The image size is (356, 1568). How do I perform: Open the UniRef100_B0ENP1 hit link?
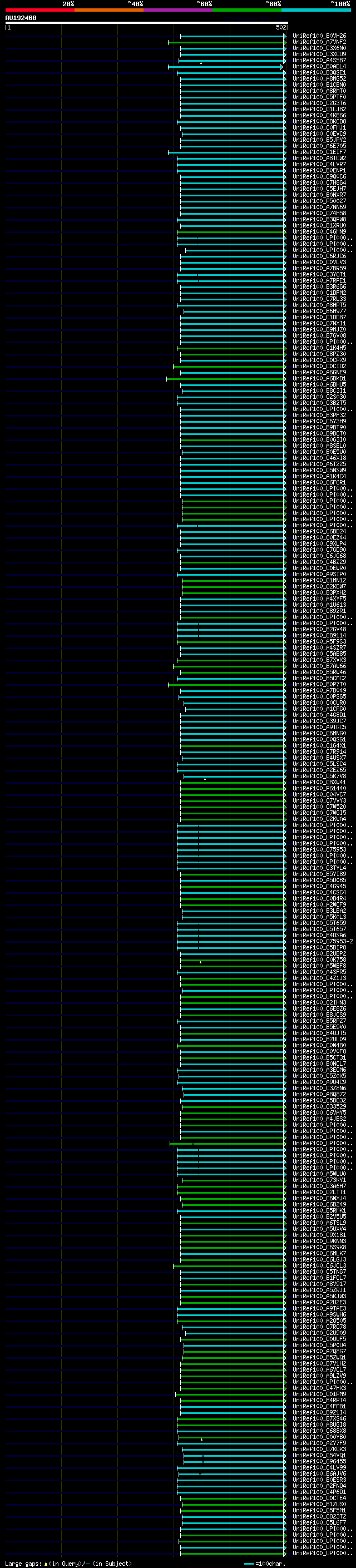click(319, 170)
